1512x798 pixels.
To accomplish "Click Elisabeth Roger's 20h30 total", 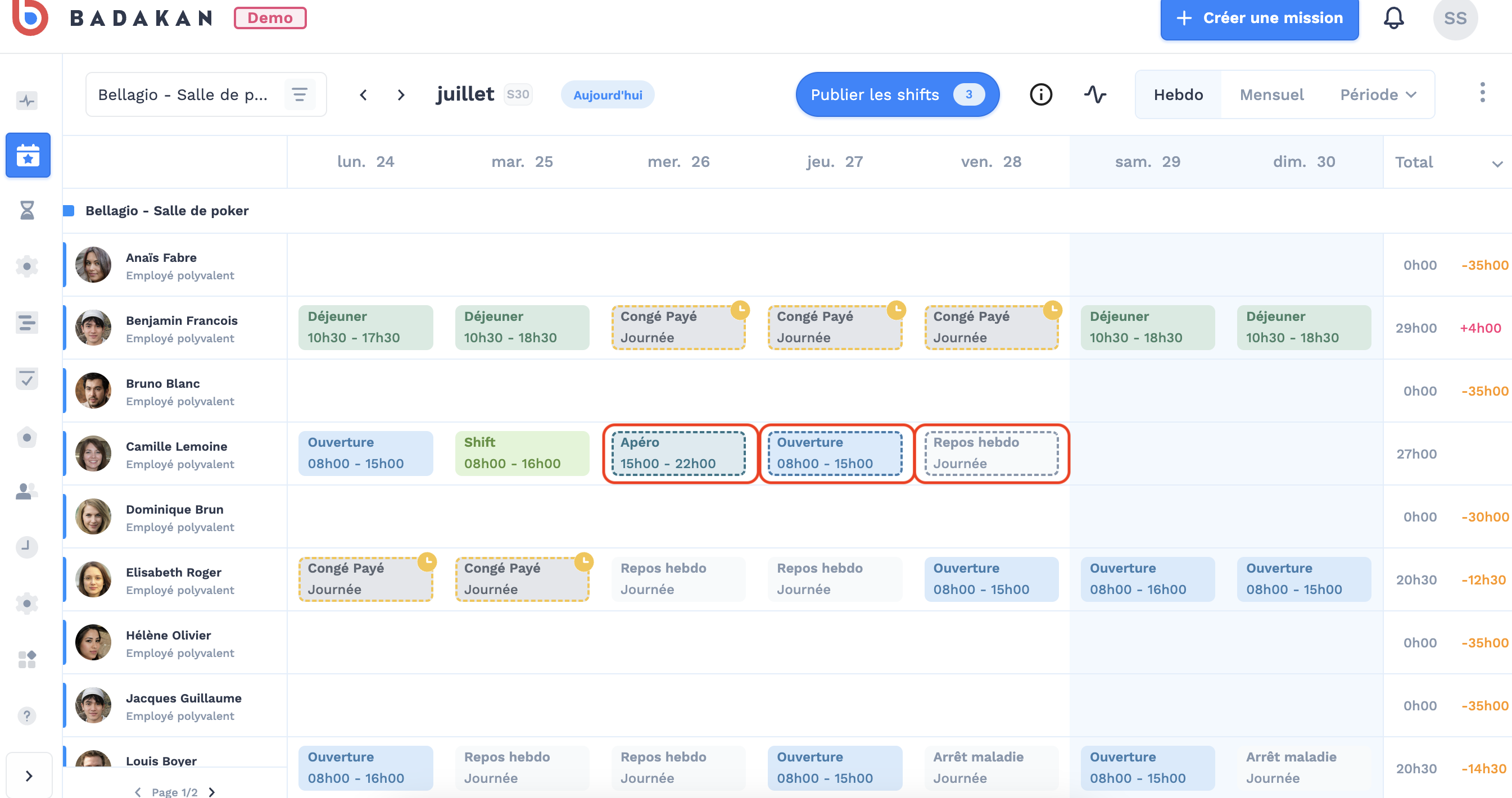I will pyautogui.click(x=1416, y=580).
